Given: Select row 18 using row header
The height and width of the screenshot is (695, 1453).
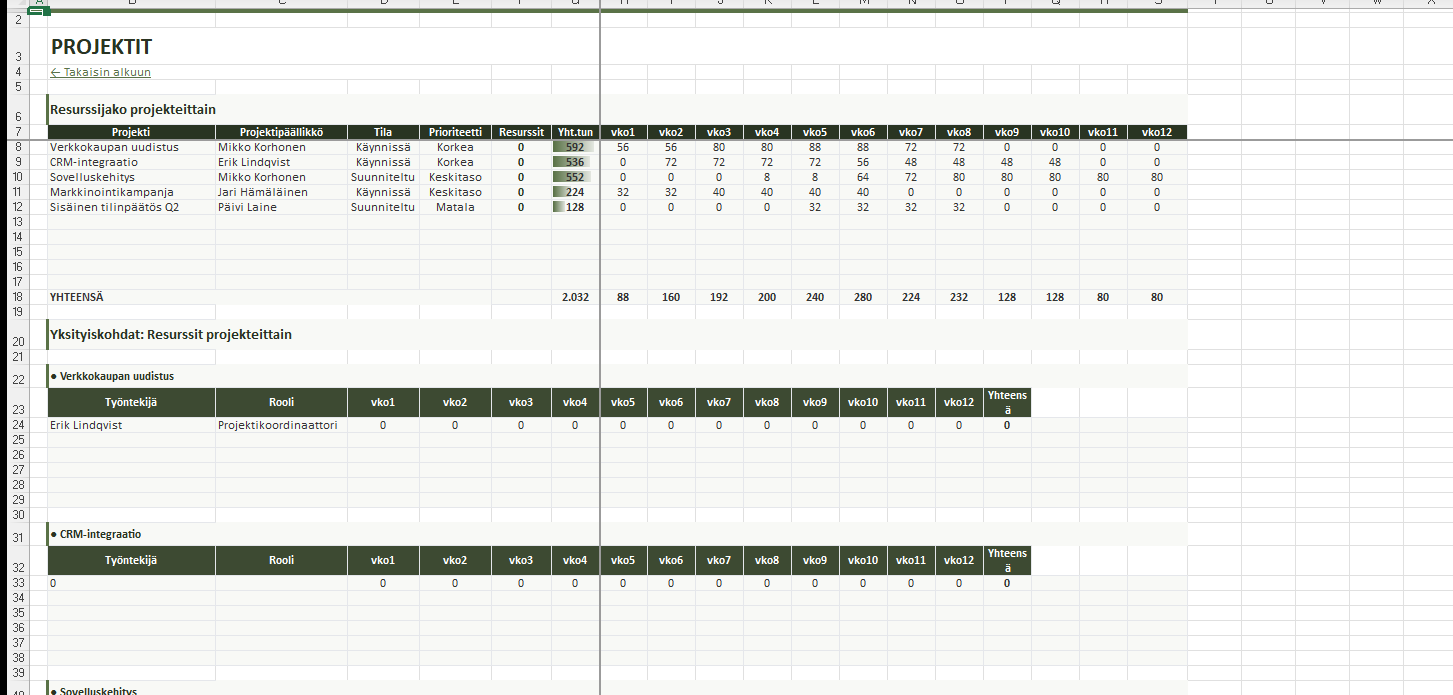Looking at the screenshot, I should [17, 297].
